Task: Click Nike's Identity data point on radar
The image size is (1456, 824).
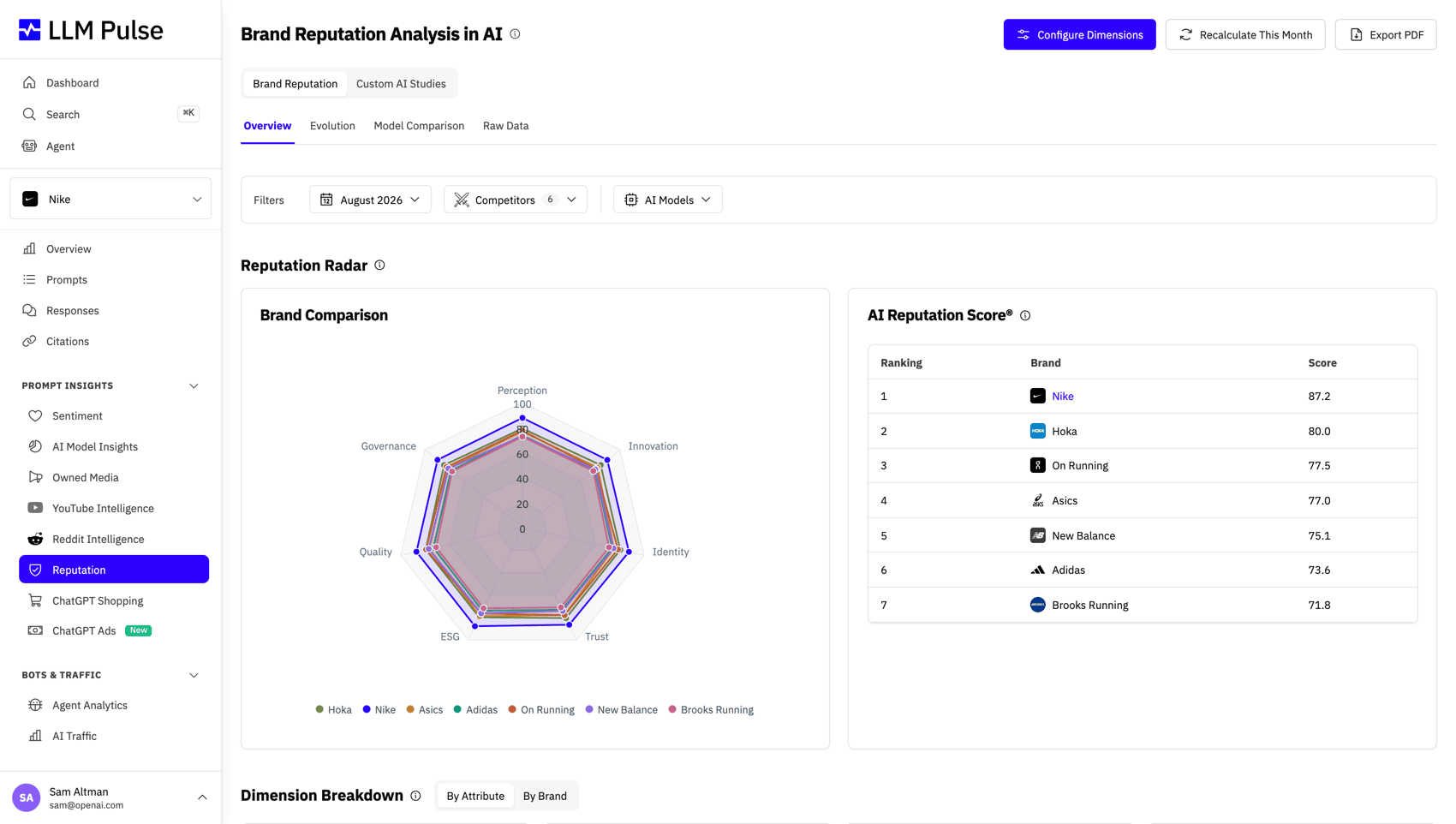Action: pyautogui.click(x=630, y=552)
